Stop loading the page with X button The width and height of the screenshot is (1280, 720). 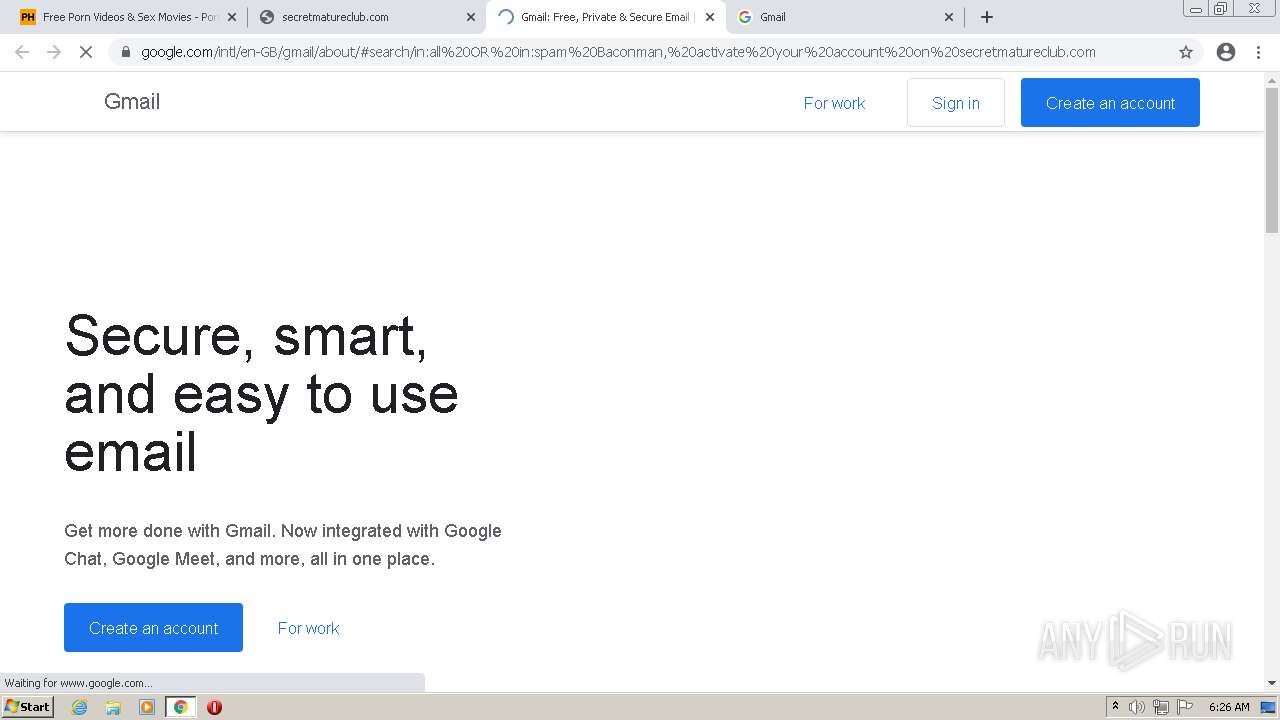coord(86,52)
